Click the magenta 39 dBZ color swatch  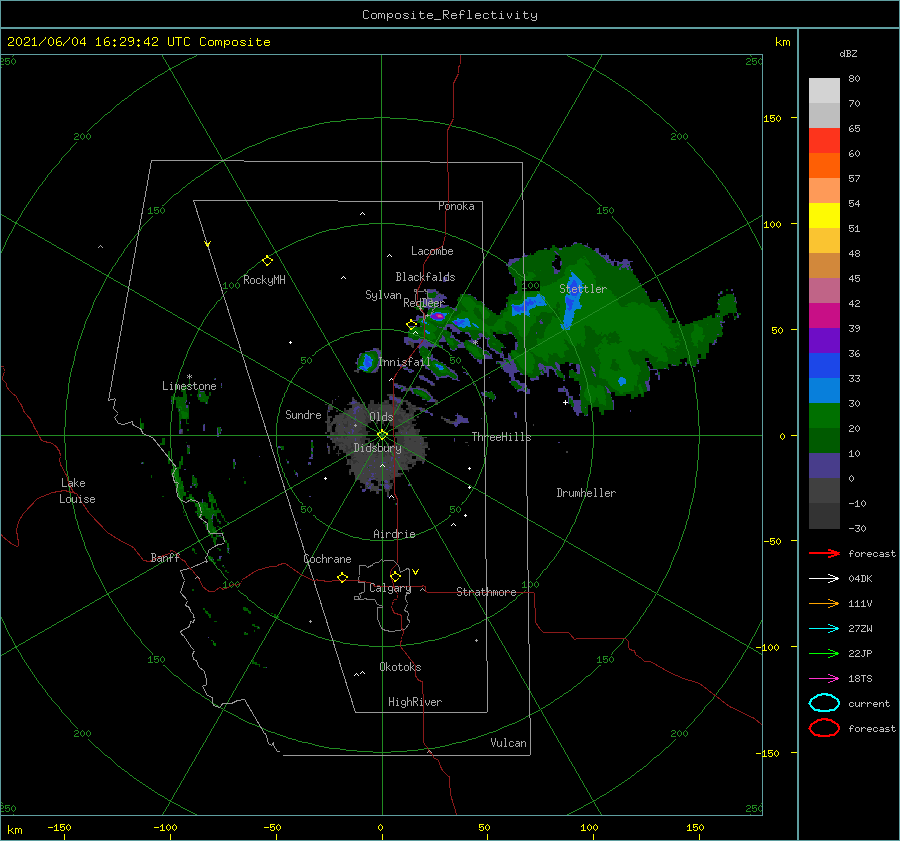[x=824, y=316]
